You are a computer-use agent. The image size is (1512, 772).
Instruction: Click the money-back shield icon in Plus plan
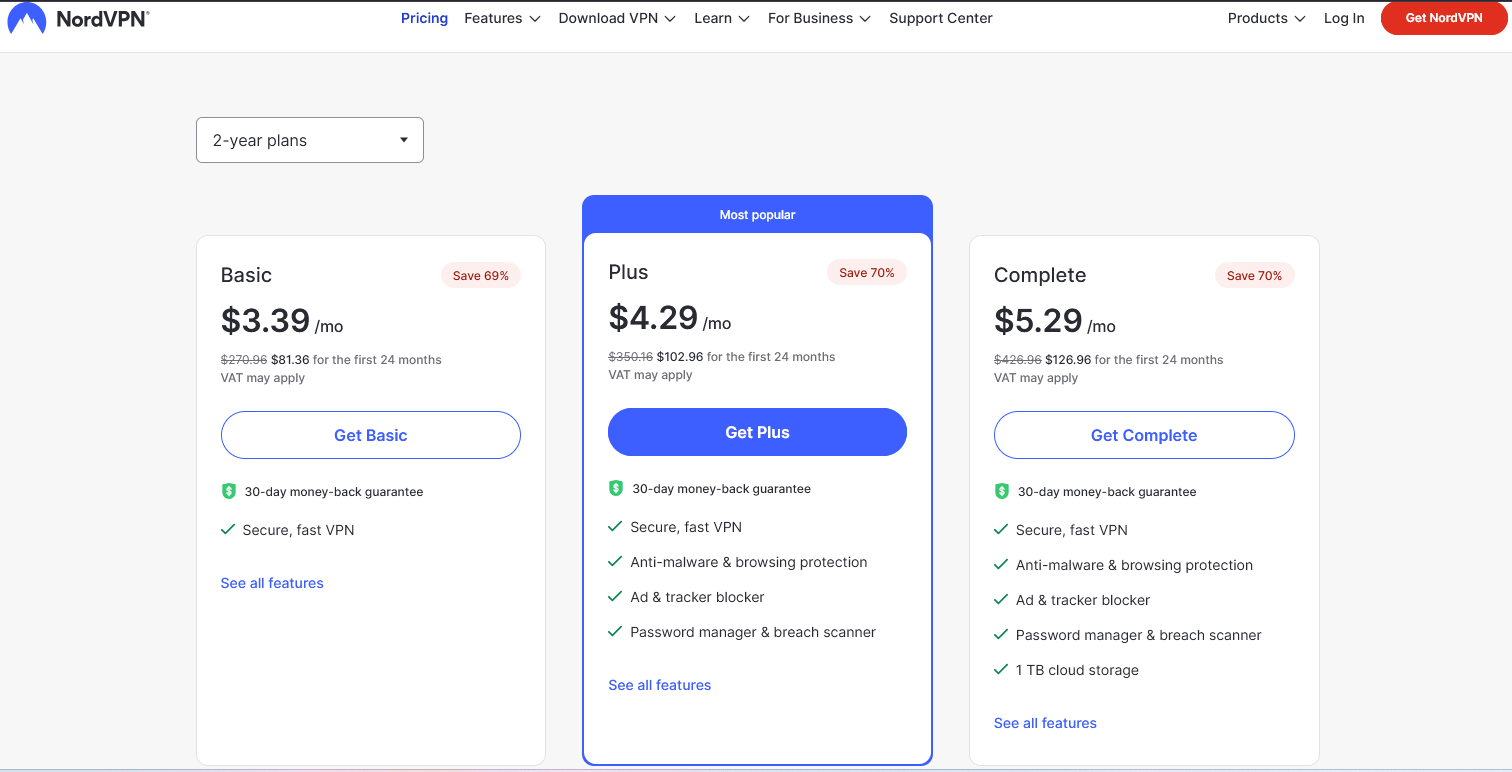pos(616,488)
